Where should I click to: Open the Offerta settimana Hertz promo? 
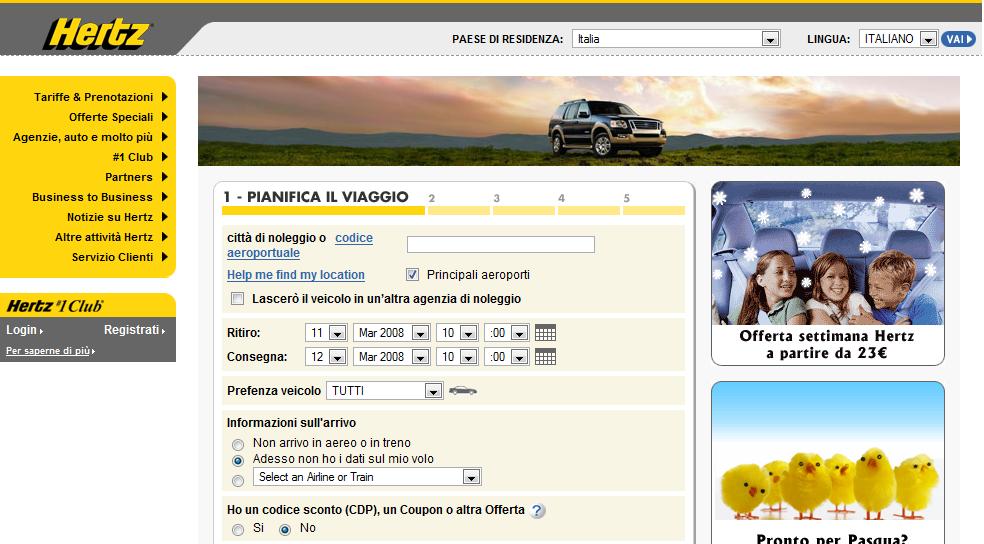click(828, 274)
